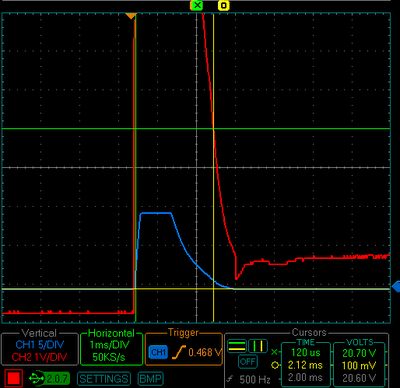Click the X cursor voltage 20.70 V
Image resolution: width=400 pixels, height=388 pixels.
tap(359, 353)
